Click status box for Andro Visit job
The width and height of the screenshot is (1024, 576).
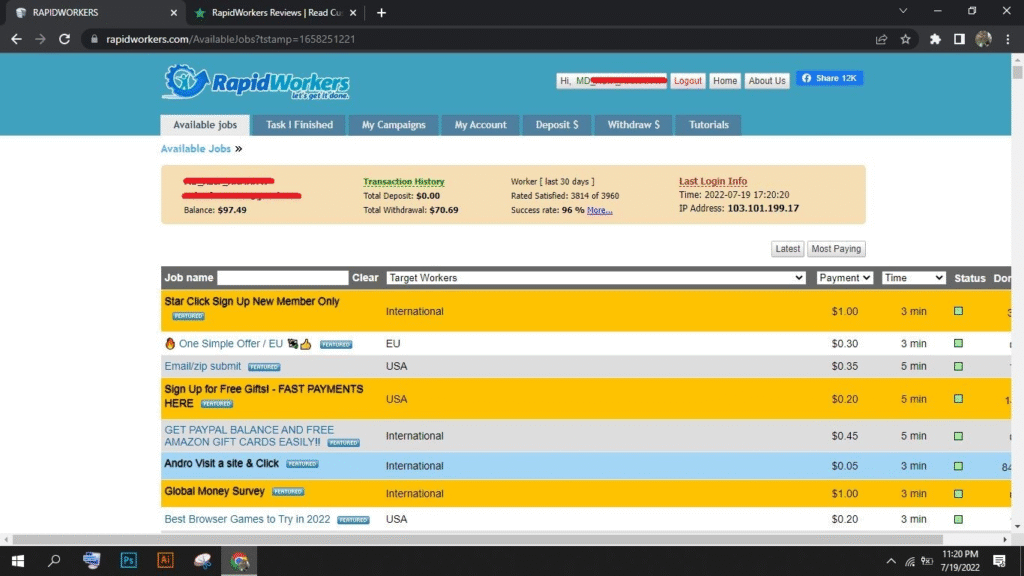(958, 466)
